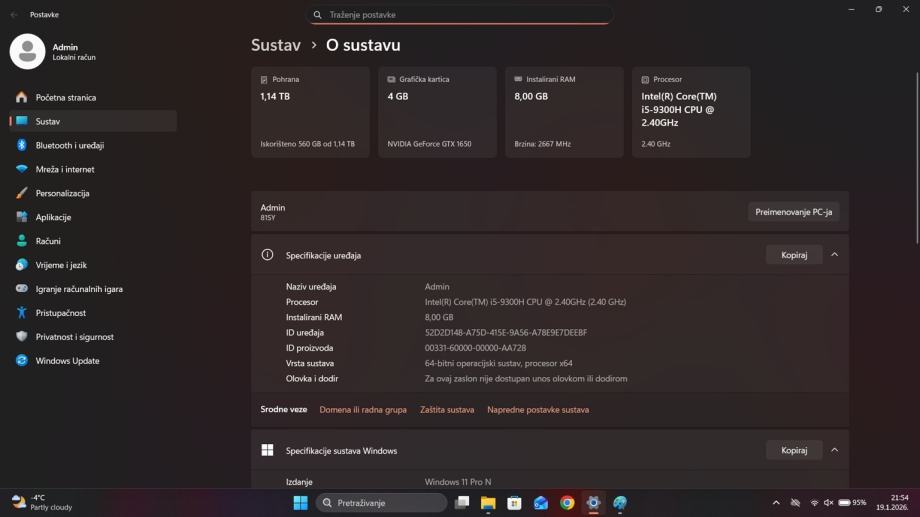Open Igranje računalnih igara settings
Screen dimensions: 920x517
pos(93,289)
